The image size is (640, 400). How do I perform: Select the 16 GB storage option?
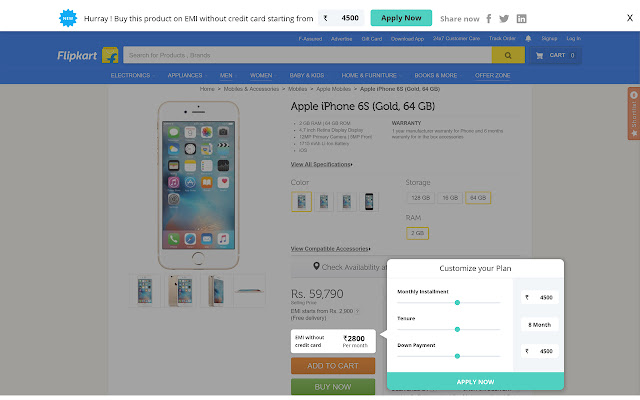(451, 198)
